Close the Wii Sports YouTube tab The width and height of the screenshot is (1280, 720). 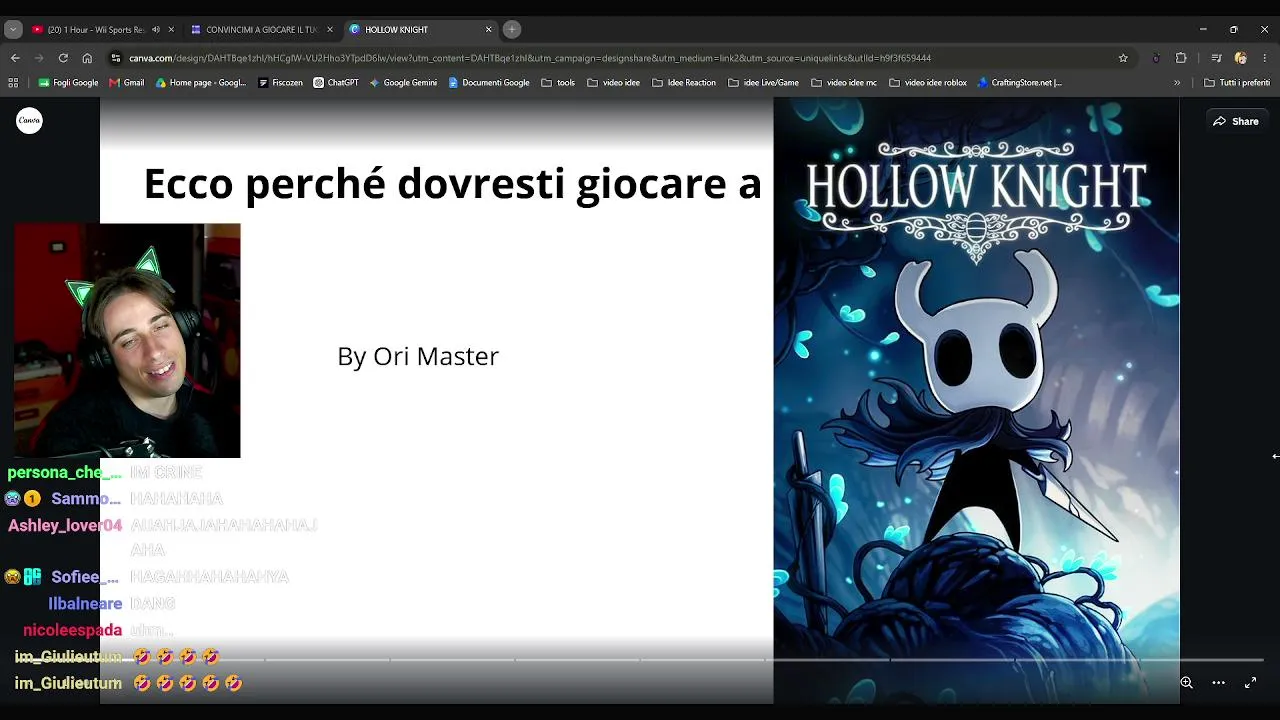[171, 30]
